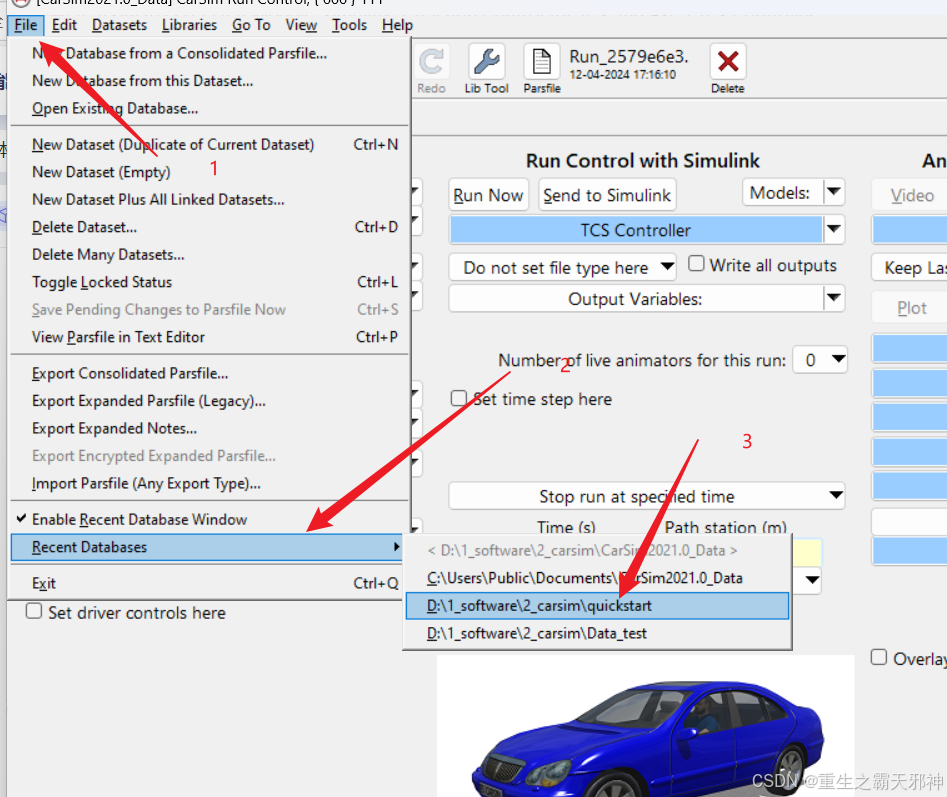Choose Delete Many Datasets entry
Viewport: 947px width, 797px height.
pos(209,255)
